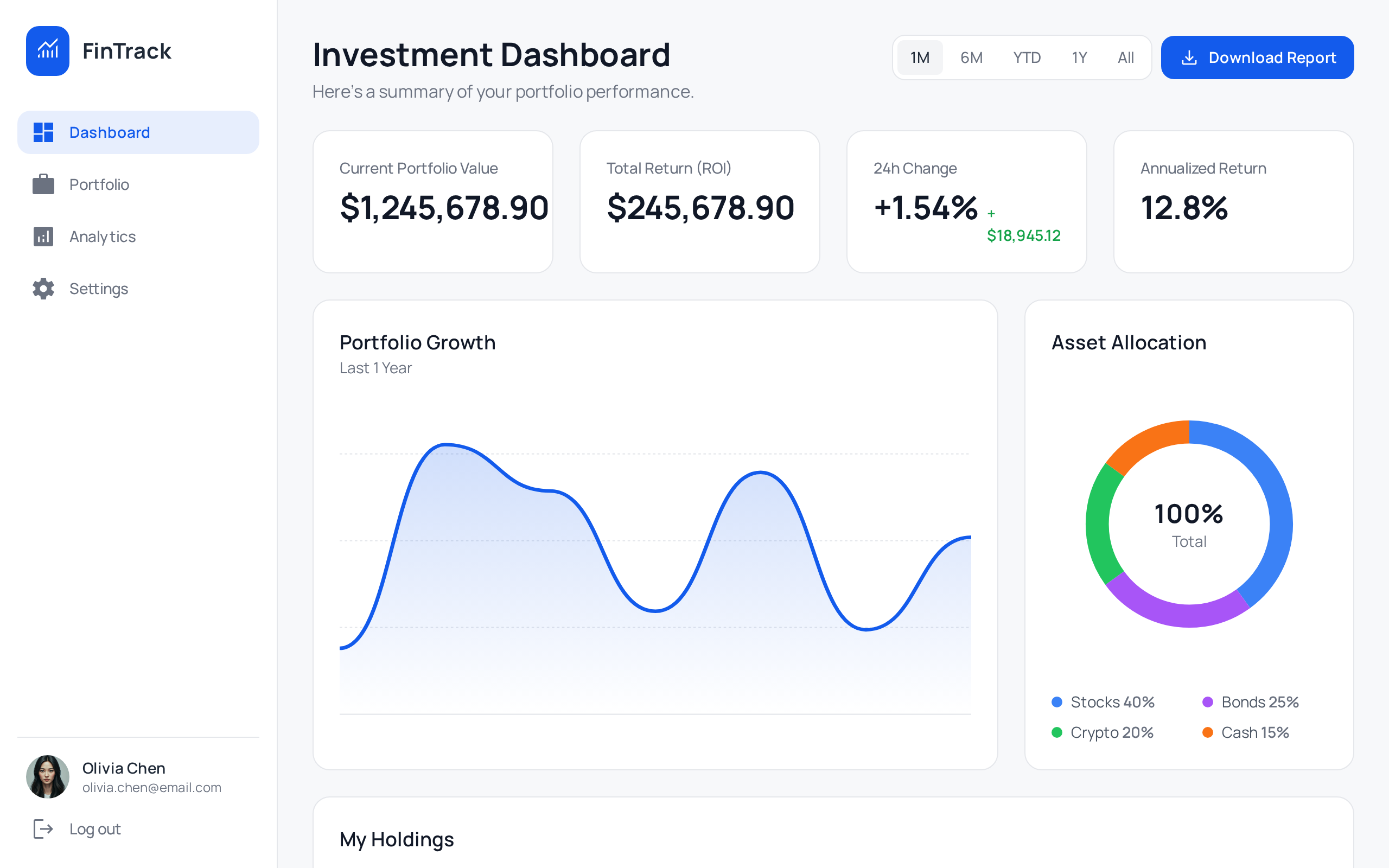Click the Log out link
Screen dimensions: 1389x868
[95, 829]
